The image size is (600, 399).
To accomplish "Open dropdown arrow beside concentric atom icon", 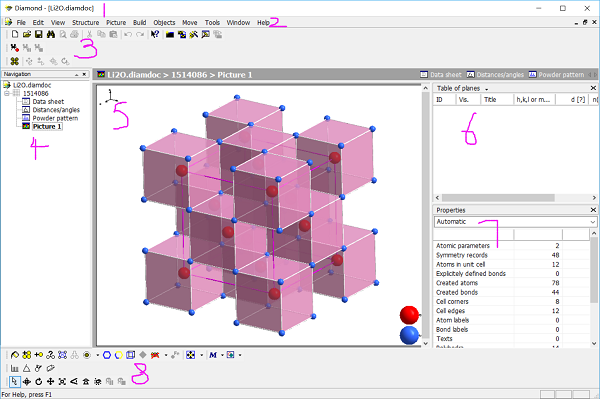I will (97, 355).
